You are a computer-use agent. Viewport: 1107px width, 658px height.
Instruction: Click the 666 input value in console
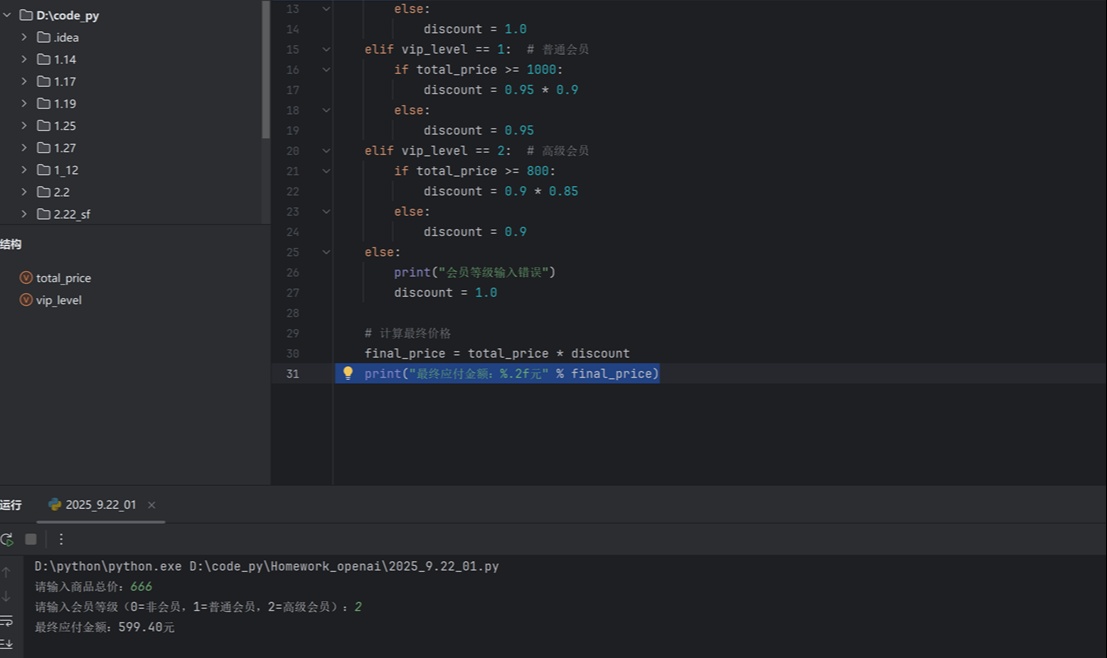point(141,587)
